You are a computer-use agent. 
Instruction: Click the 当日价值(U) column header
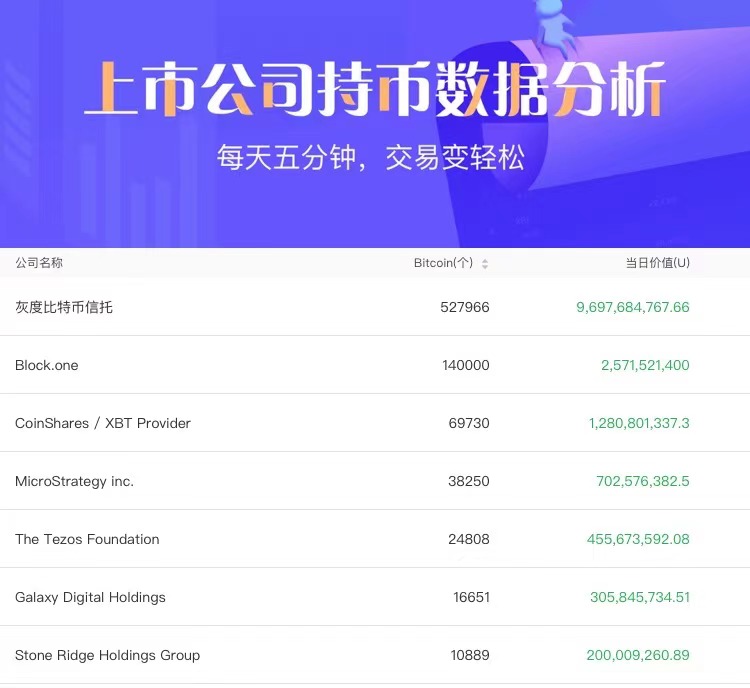click(657, 263)
